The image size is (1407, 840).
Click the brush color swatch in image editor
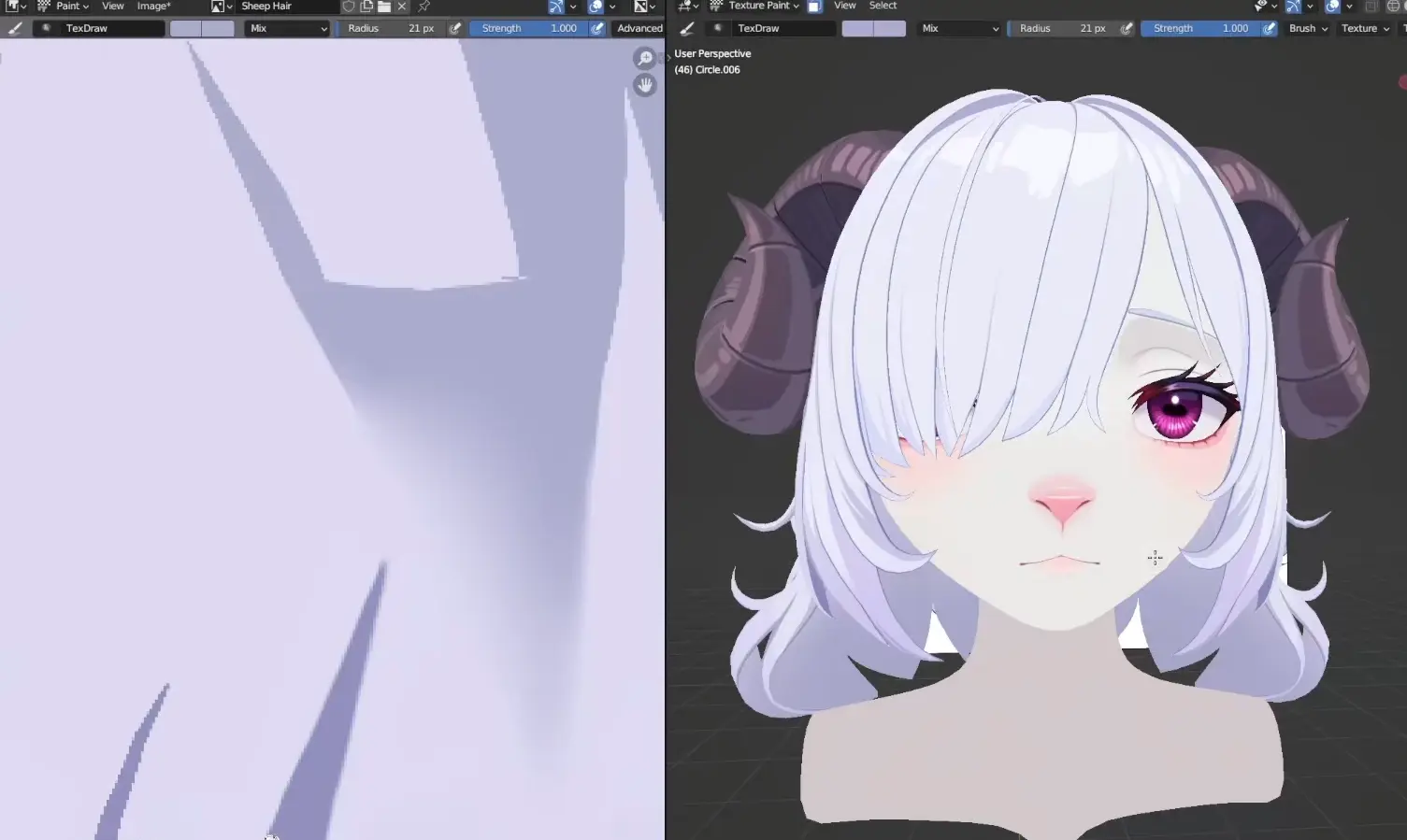point(202,28)
